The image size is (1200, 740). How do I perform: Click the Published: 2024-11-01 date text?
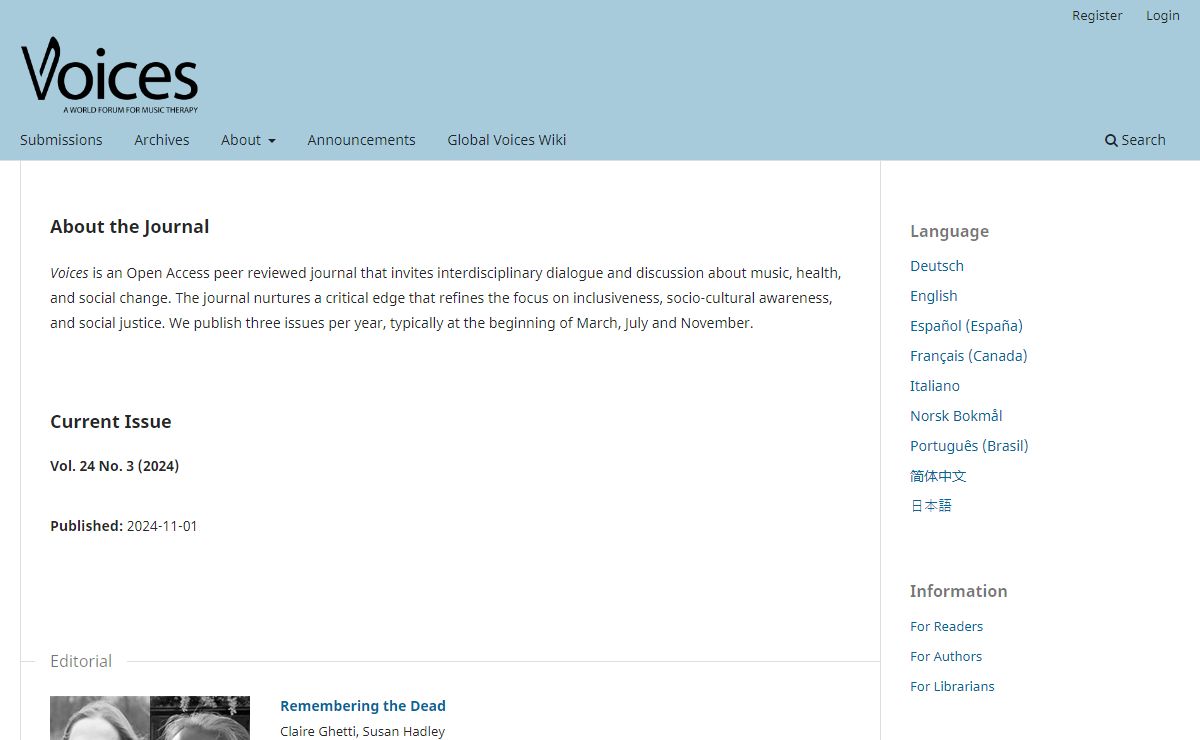click(x=124, y=526)
